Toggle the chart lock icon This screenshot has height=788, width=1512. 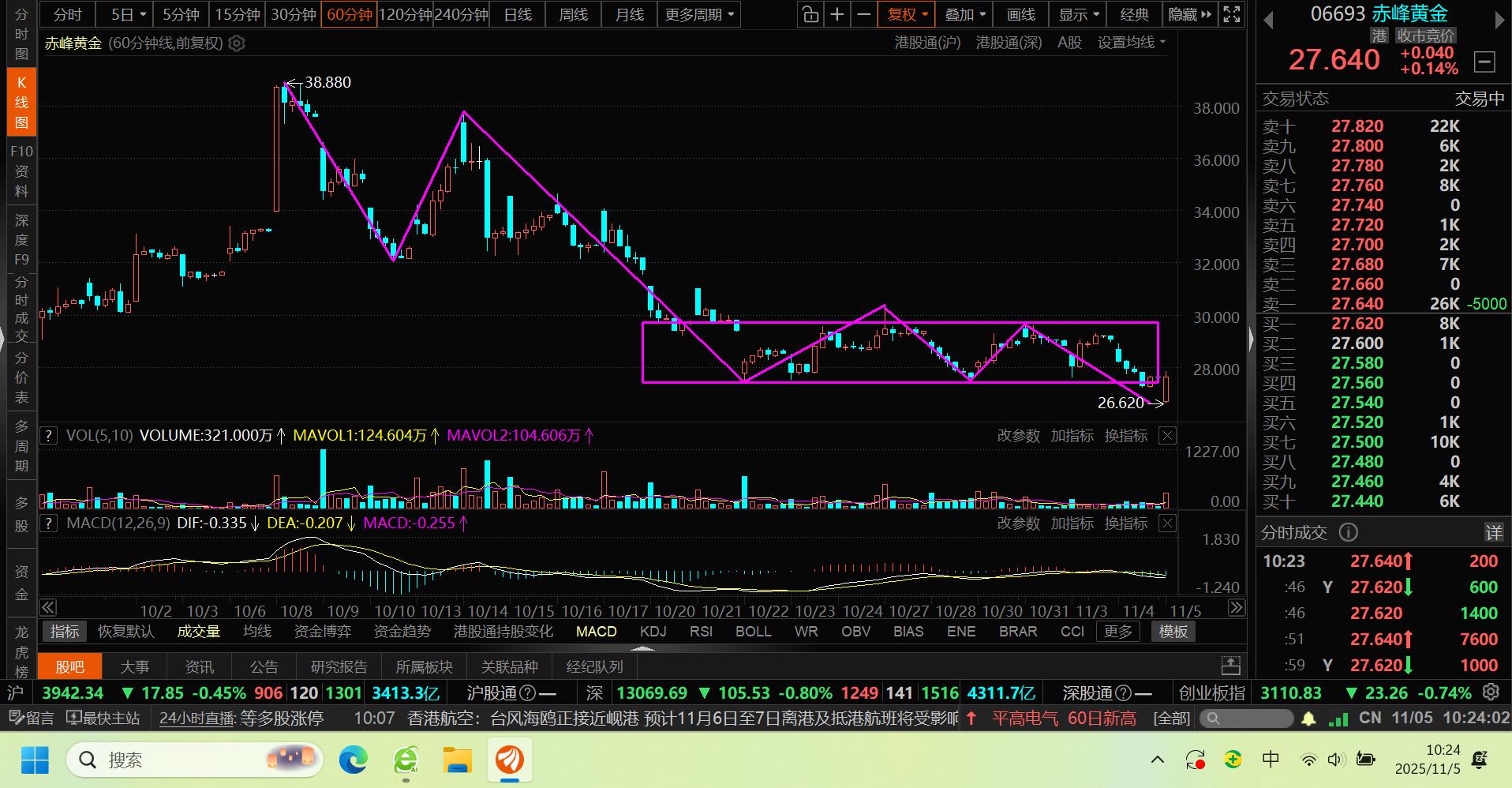810,14
